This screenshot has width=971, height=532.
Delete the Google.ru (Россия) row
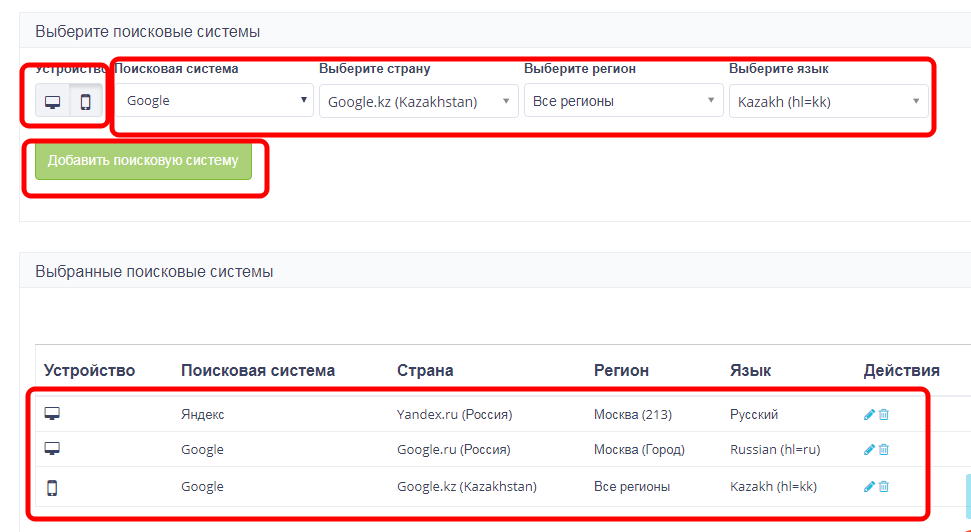click(x=884, y=450)
